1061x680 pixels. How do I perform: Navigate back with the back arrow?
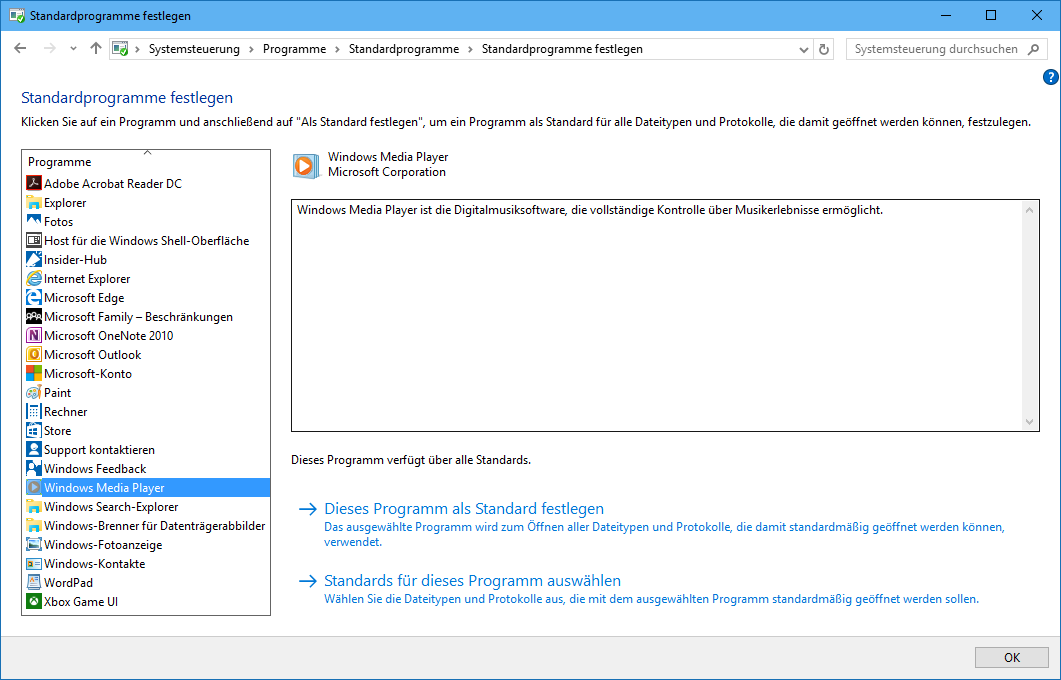click(x=20, y=49)
